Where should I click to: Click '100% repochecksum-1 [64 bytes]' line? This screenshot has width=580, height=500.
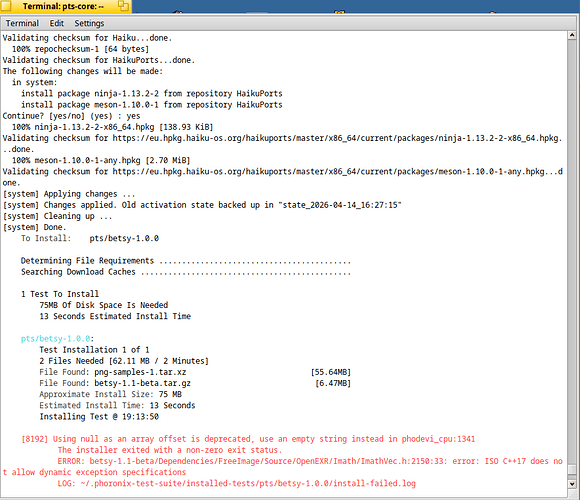(80, 49)
